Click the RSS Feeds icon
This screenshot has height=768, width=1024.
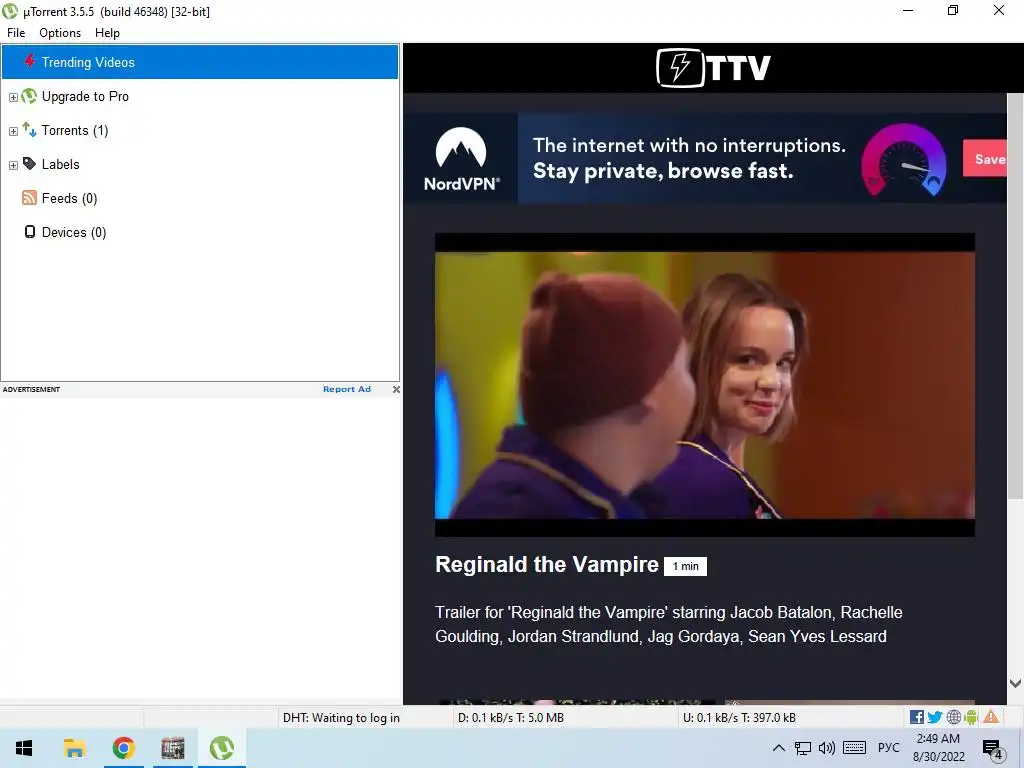click(29, 198)
